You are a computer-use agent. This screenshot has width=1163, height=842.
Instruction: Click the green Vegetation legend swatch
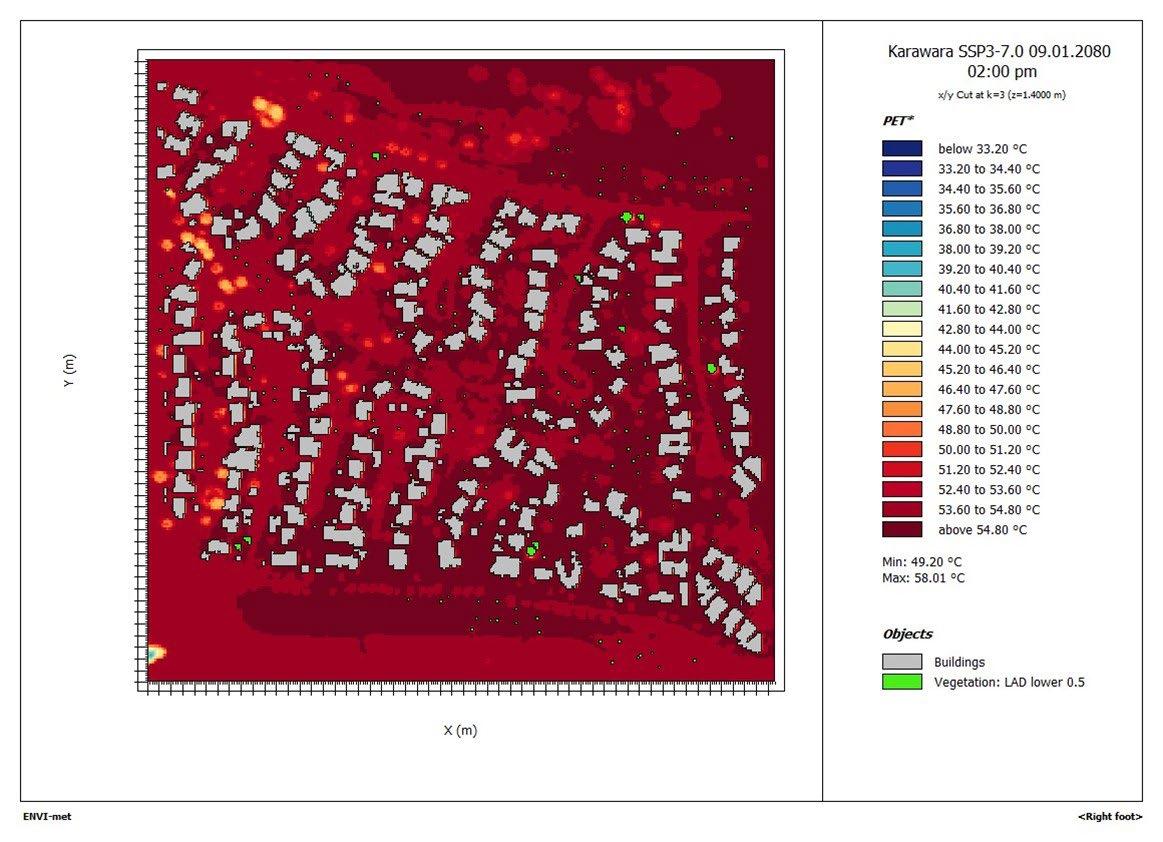tap(902, 682)
